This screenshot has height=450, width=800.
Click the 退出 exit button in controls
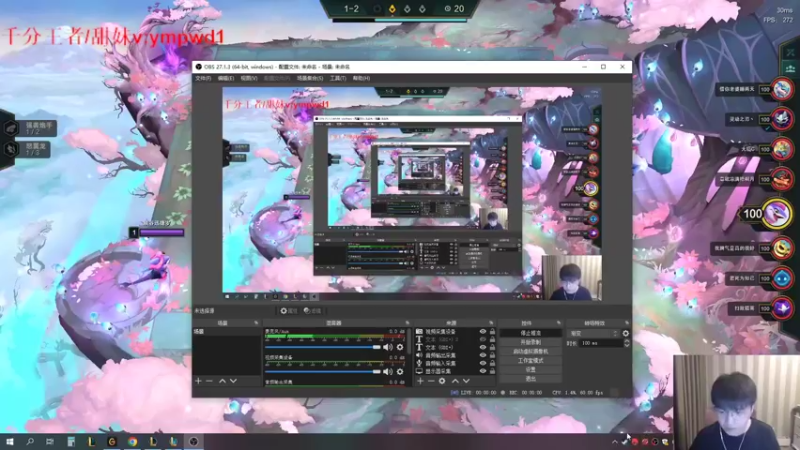click(531, 379)
